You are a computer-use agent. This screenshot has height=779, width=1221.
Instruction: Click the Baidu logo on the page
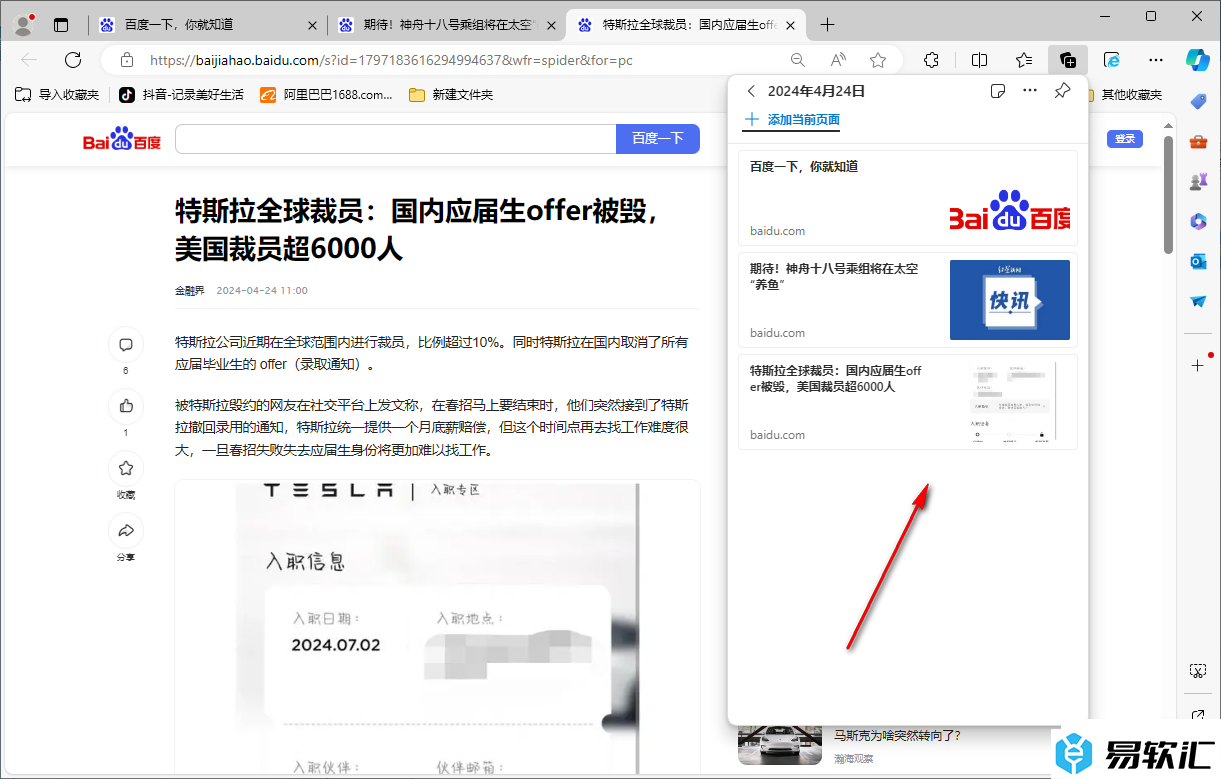(121, 139)
